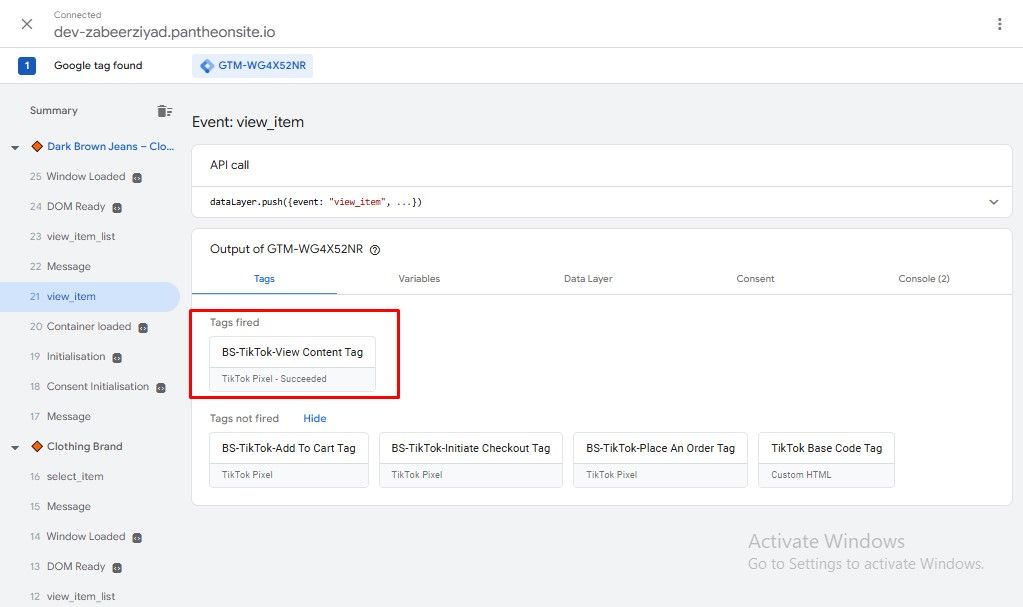Select the Dark Brown Jeans page entry
The width and height of the screenshot is (1023, 607).
pos(110,146)
